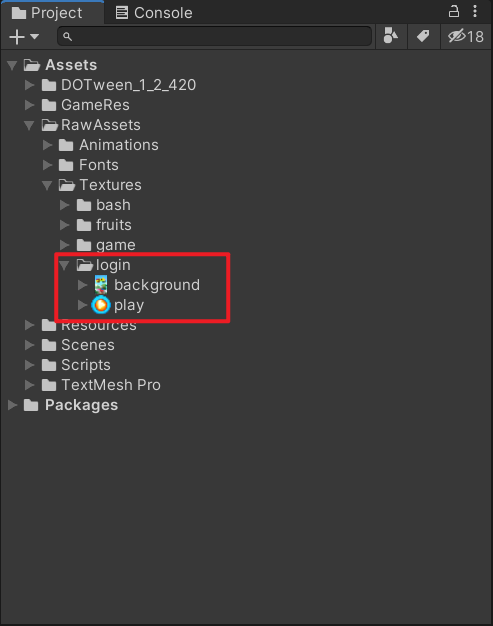The height and width of the screenshot is (626, 493).
Task: Expand the play sprite sub-assets arrow
Action: tap(82, 305)
